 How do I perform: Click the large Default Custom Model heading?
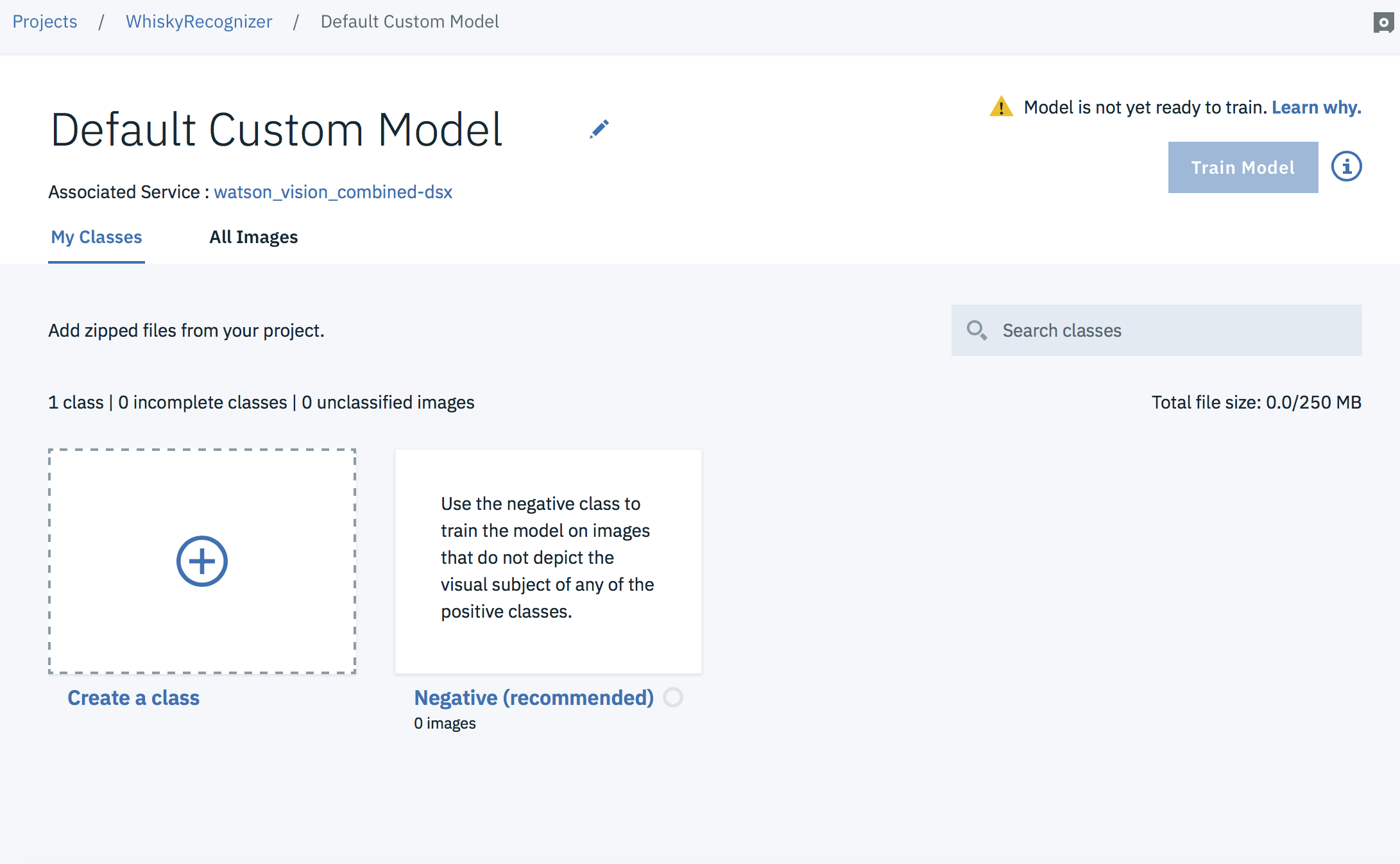click(277, 130)
